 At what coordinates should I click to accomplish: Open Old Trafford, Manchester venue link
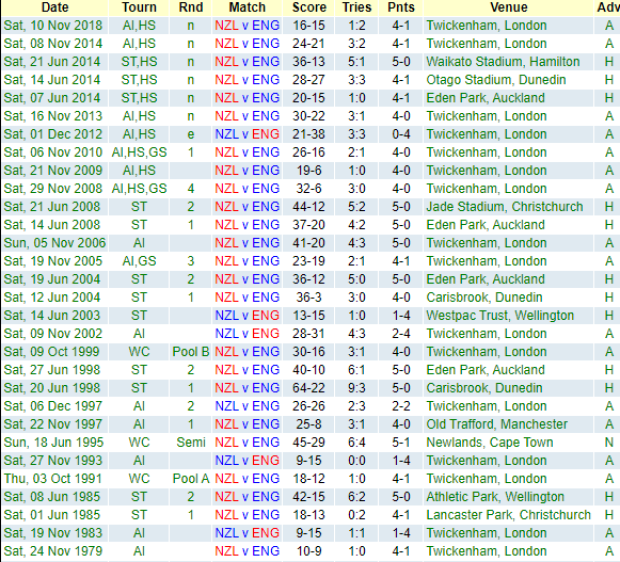tap(497, 424)
